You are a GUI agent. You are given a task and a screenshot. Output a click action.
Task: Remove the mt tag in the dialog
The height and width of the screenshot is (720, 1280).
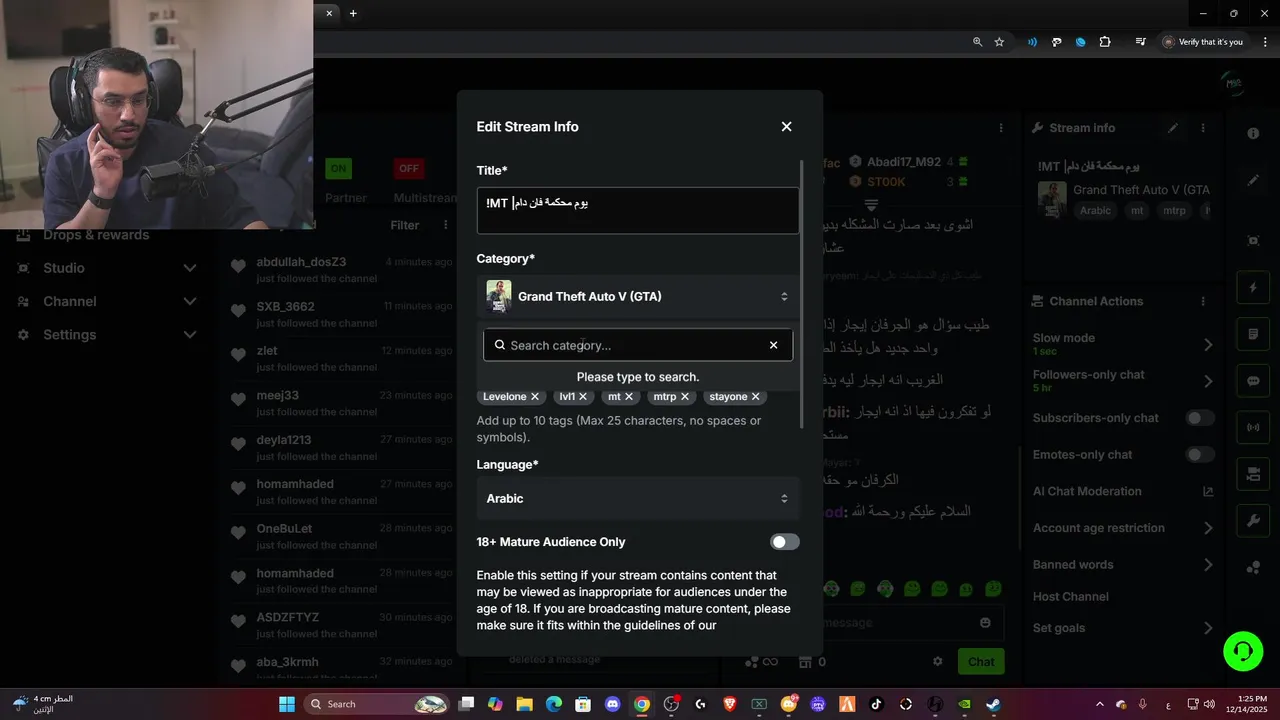(x=629, y=397)
